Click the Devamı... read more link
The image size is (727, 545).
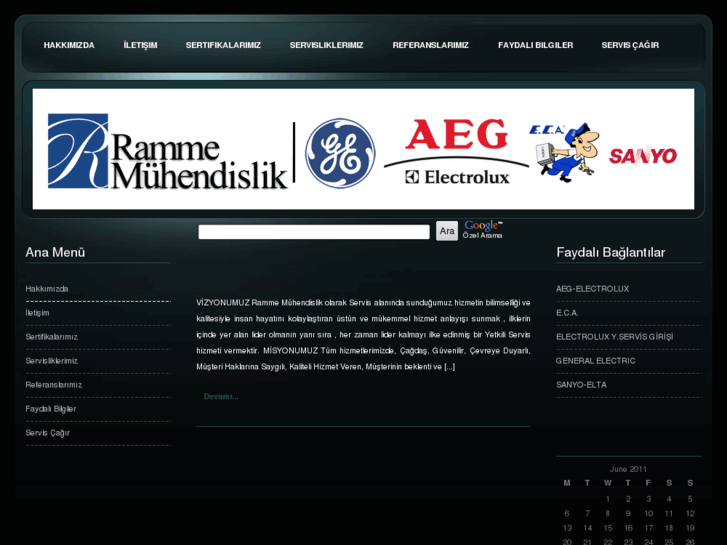221,397
